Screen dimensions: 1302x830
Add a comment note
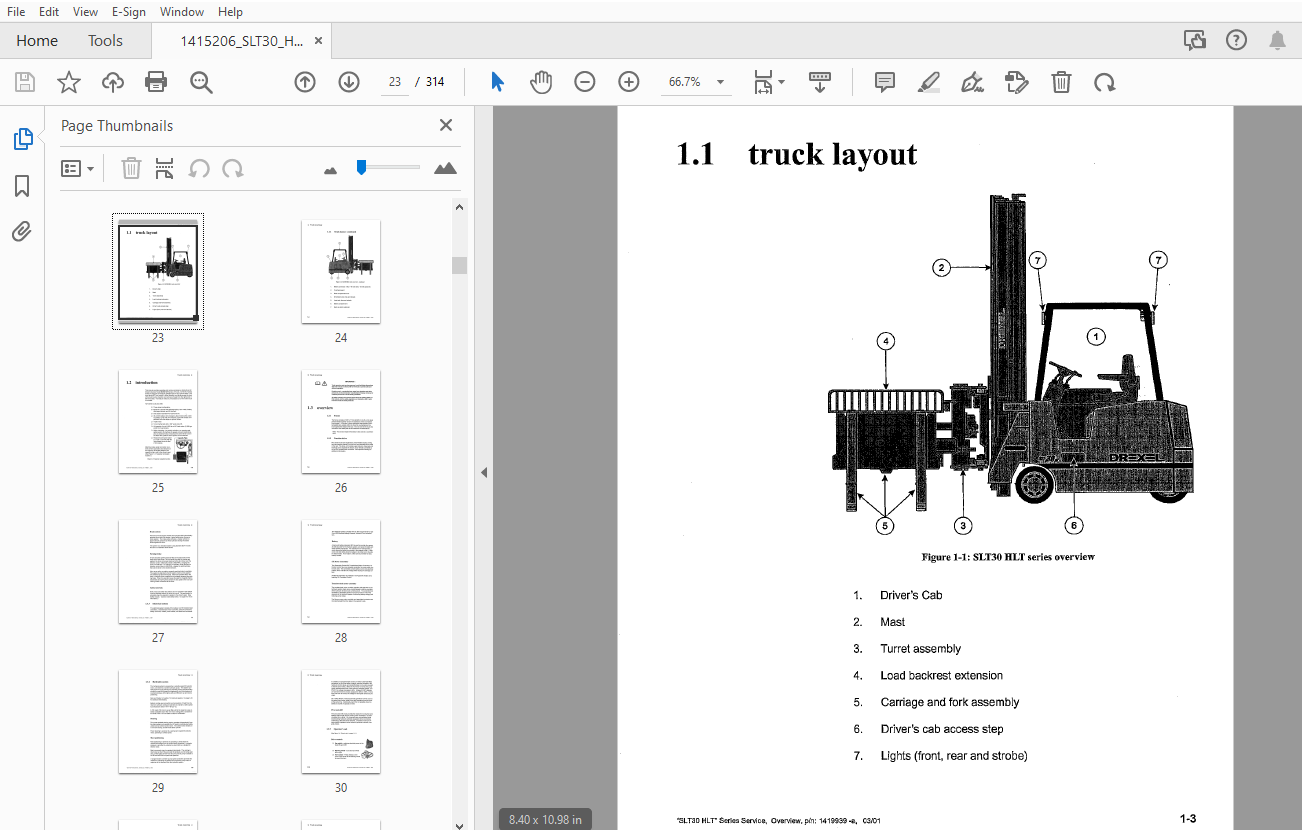tap(885, 82)
